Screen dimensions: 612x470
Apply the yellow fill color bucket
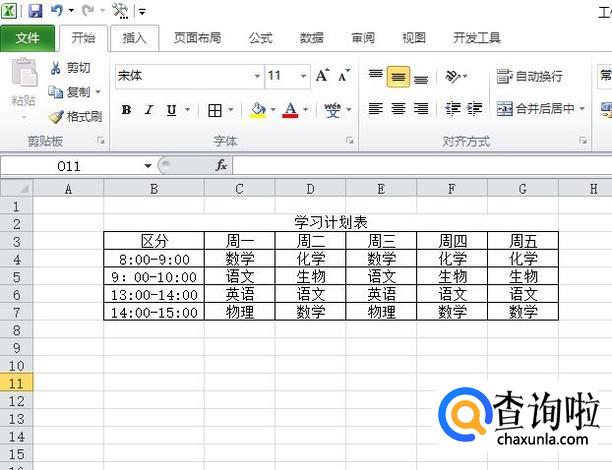258,110
